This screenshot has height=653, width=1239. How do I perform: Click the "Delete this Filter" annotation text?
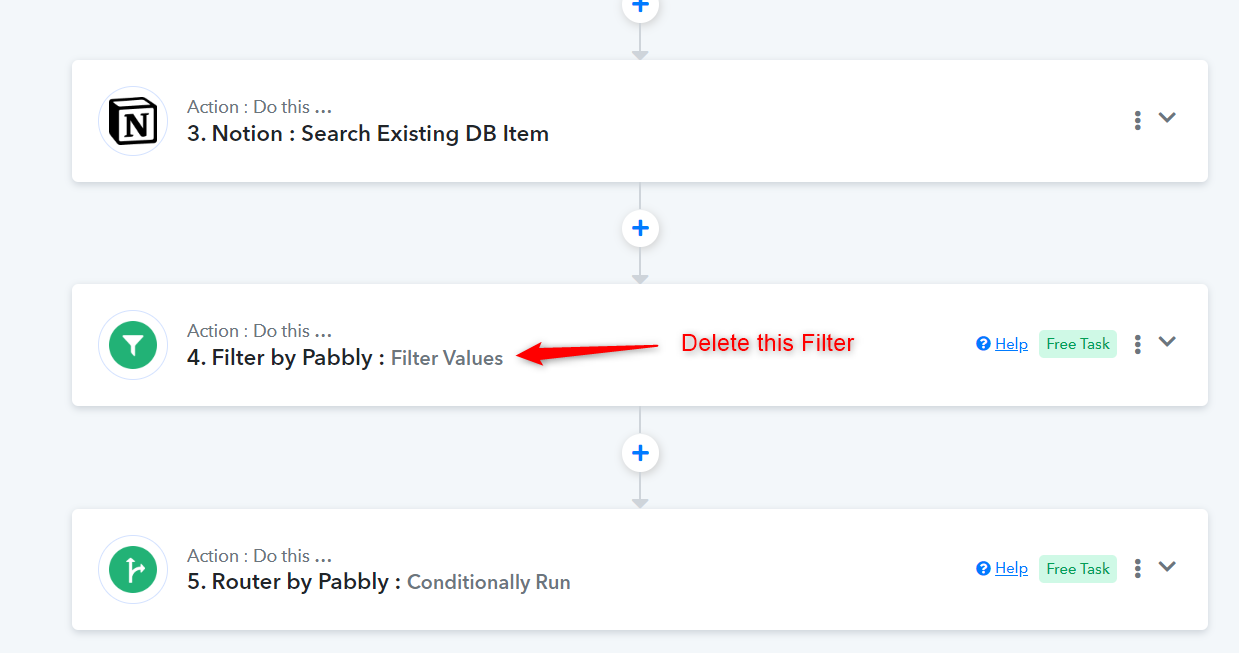point(767,343)
